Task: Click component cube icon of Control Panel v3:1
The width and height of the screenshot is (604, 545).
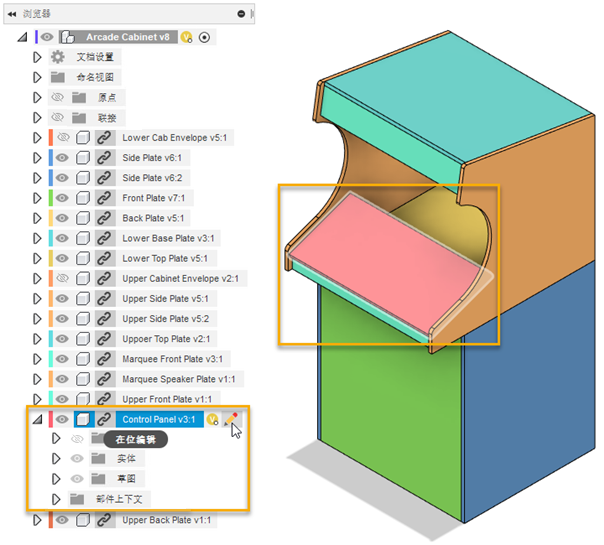Action: pos(83,419)
